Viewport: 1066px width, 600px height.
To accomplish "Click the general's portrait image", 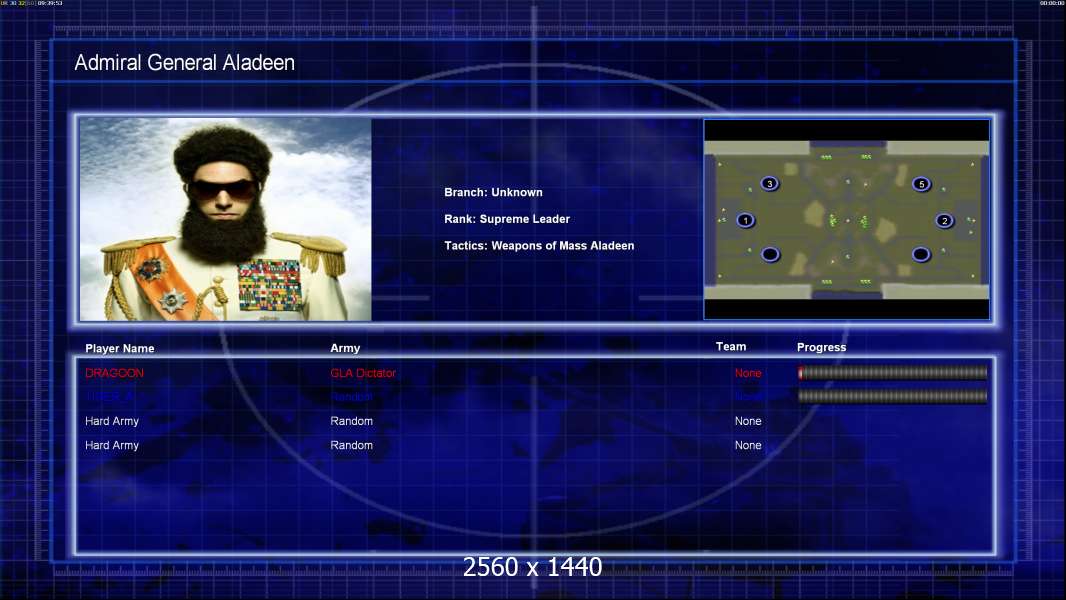I will [x=226, y=219].
